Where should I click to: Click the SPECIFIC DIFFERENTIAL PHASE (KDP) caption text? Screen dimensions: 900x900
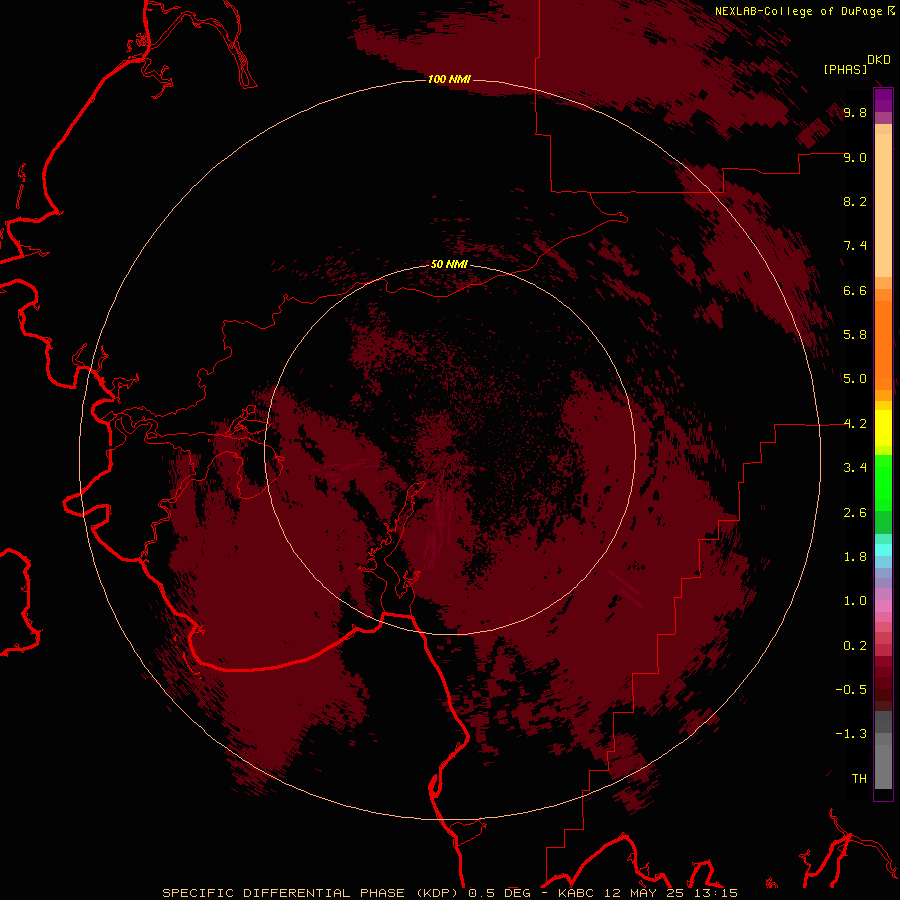[312, 893]
